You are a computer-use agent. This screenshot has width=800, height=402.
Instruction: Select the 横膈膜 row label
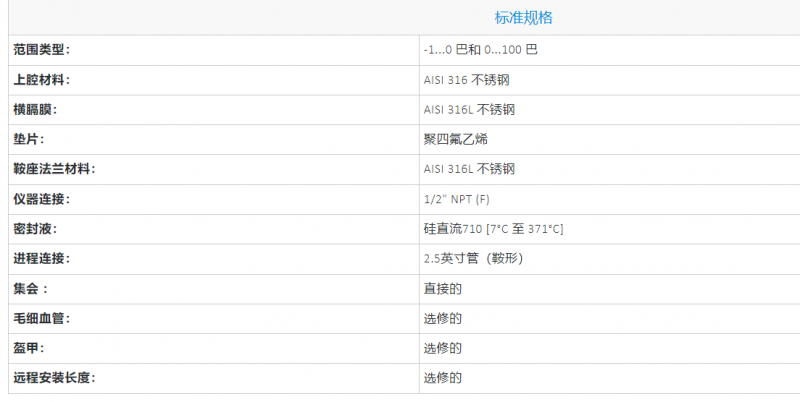pyautogui.click(x=35, y=109)
